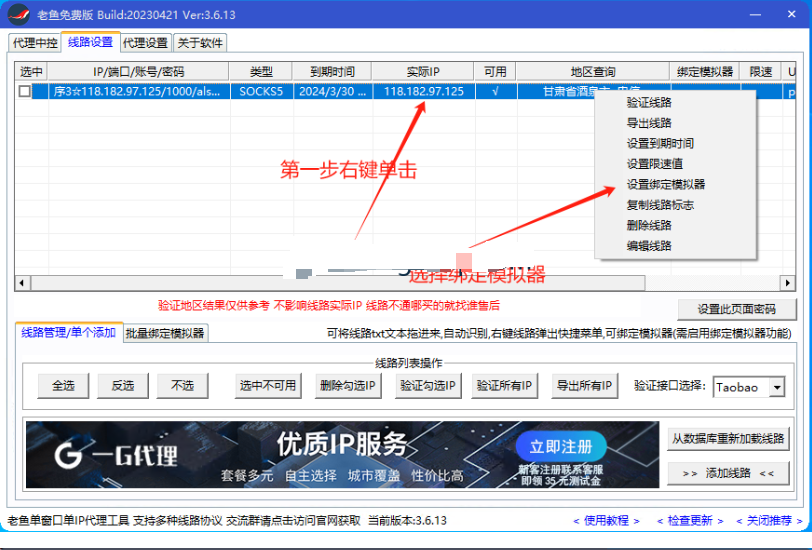Click the 删除勾选IP button
812x550 pixels.
(348, 385)
